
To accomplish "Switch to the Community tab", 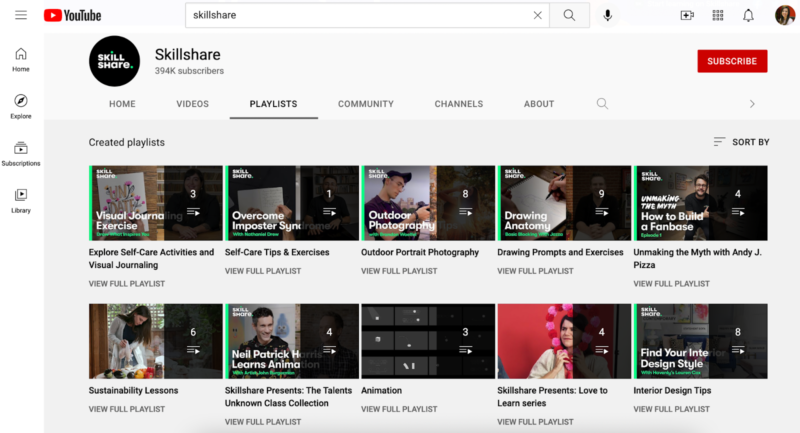I will tap(365, 104).
